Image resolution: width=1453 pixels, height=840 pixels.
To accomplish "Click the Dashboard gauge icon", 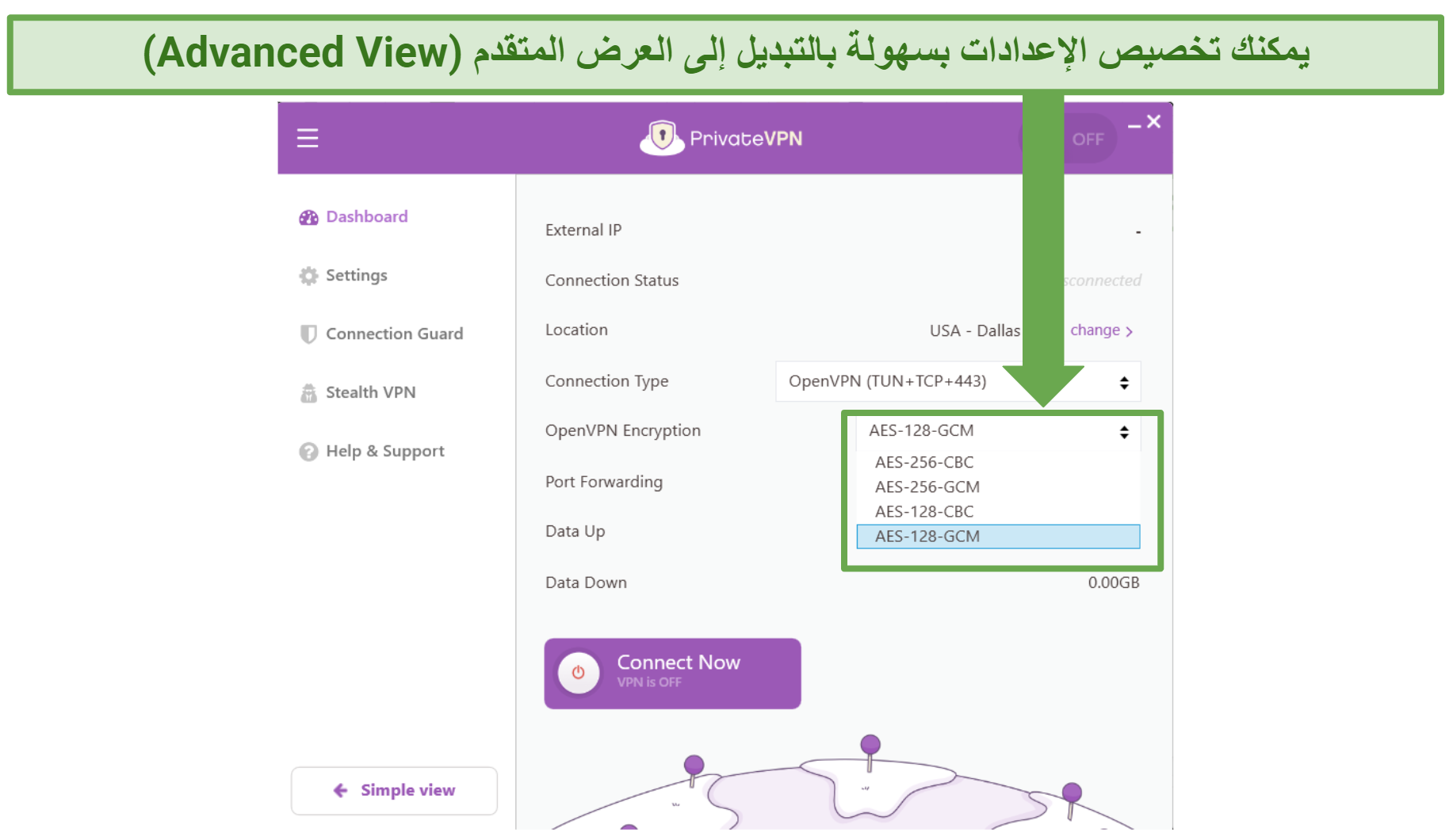I will [x=308, y=217].
